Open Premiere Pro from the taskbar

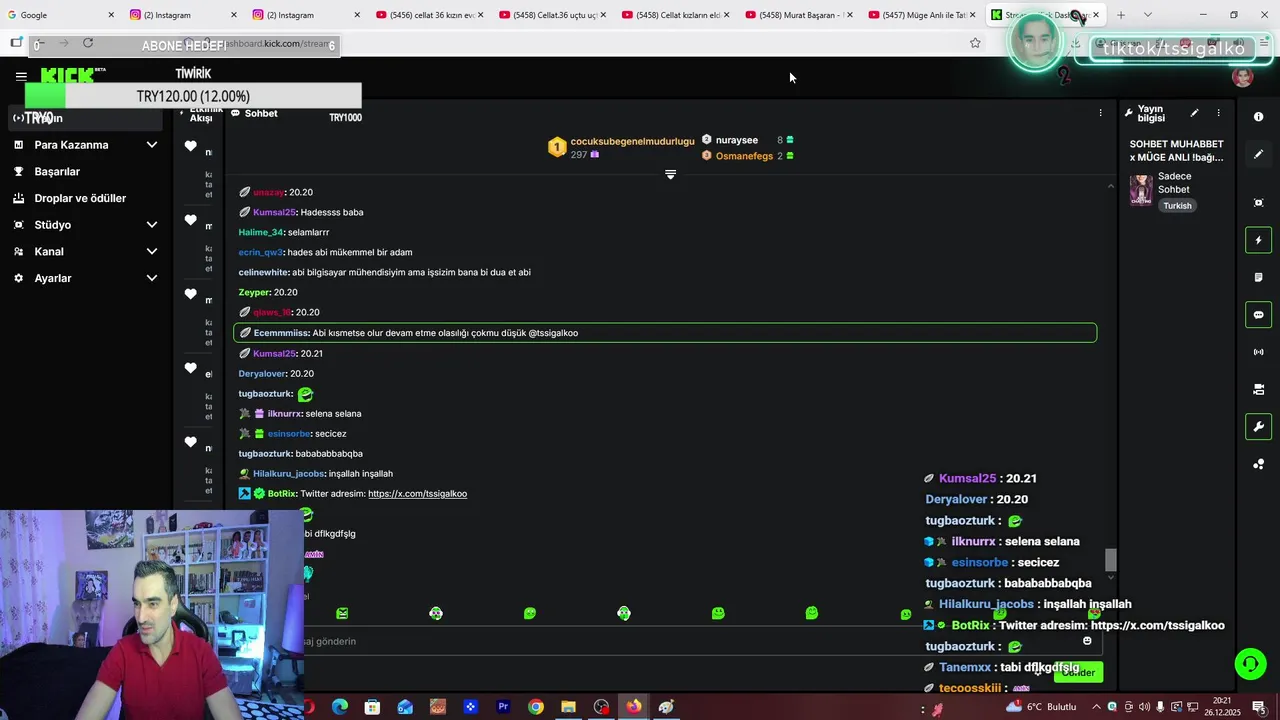coord(503,707)
